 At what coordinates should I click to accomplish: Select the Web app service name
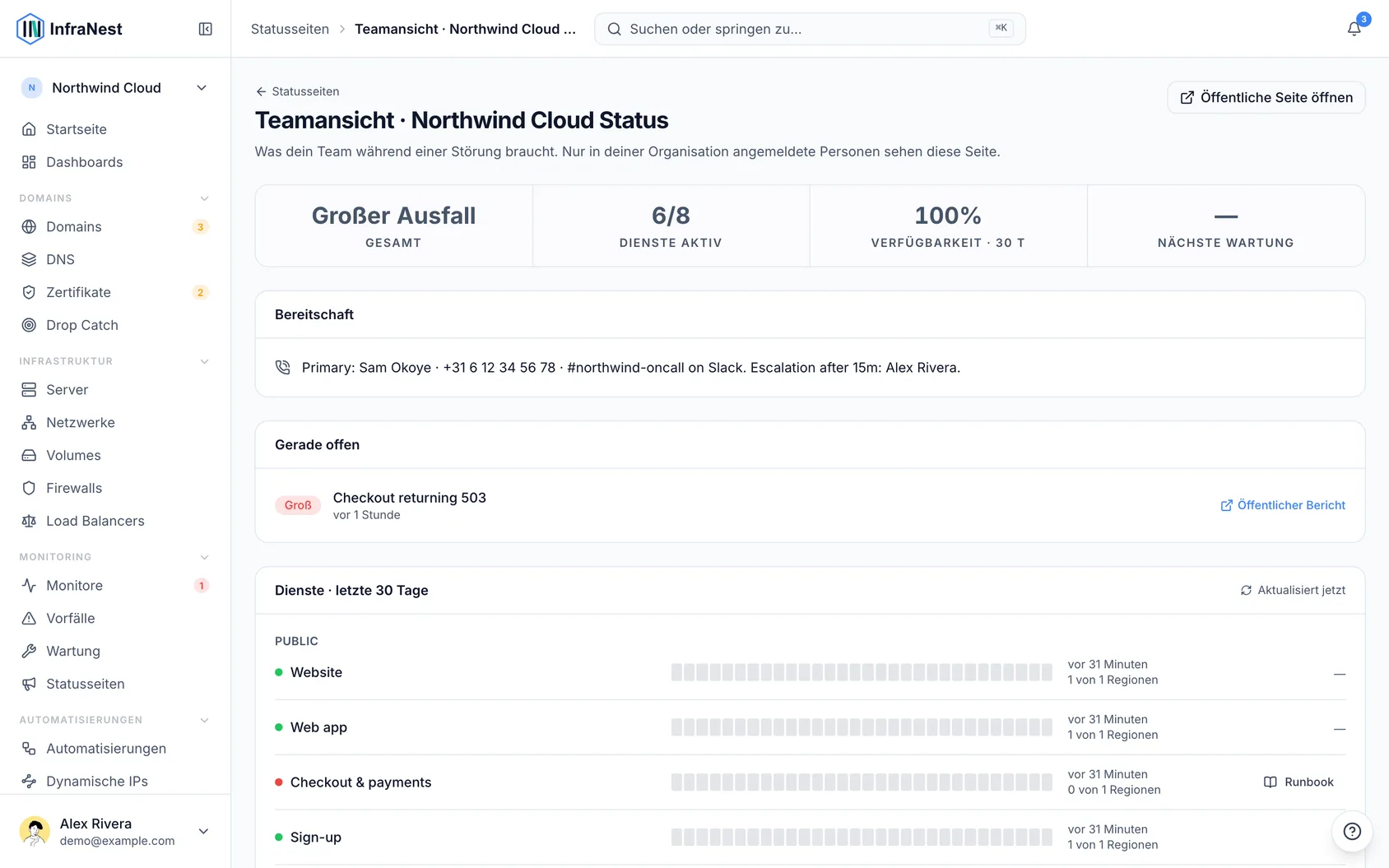[318, 727]
